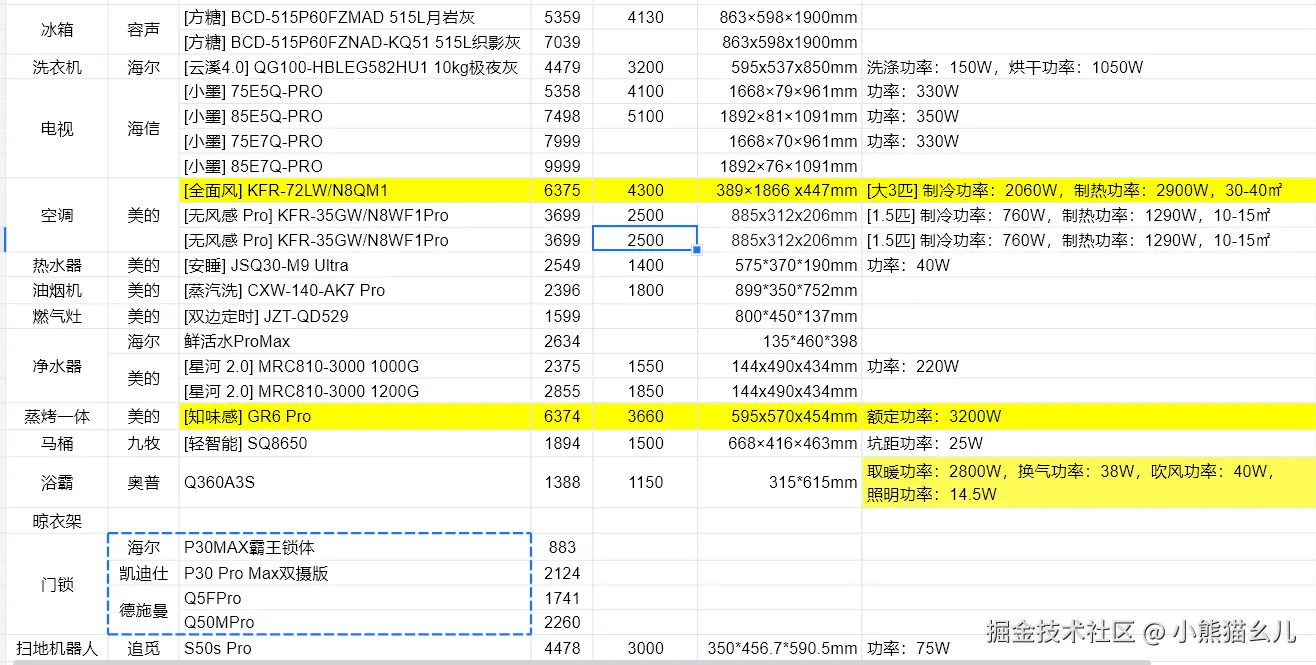1316x665 pixels.
Task: Click the 追觅 brand cell
Action: point(143,648)
